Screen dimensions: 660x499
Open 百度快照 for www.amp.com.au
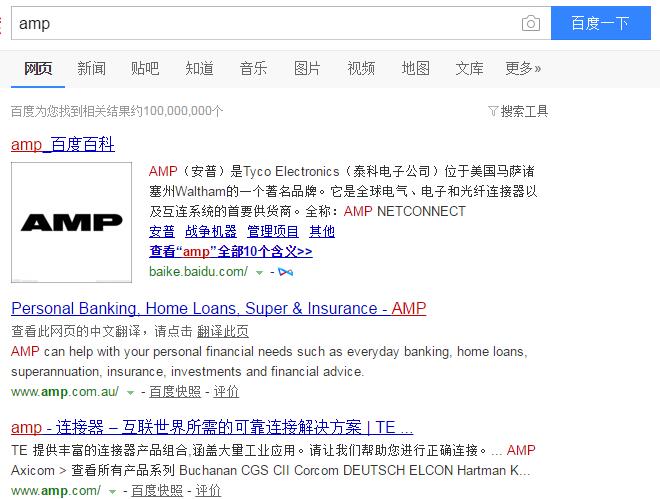(175, 392)
